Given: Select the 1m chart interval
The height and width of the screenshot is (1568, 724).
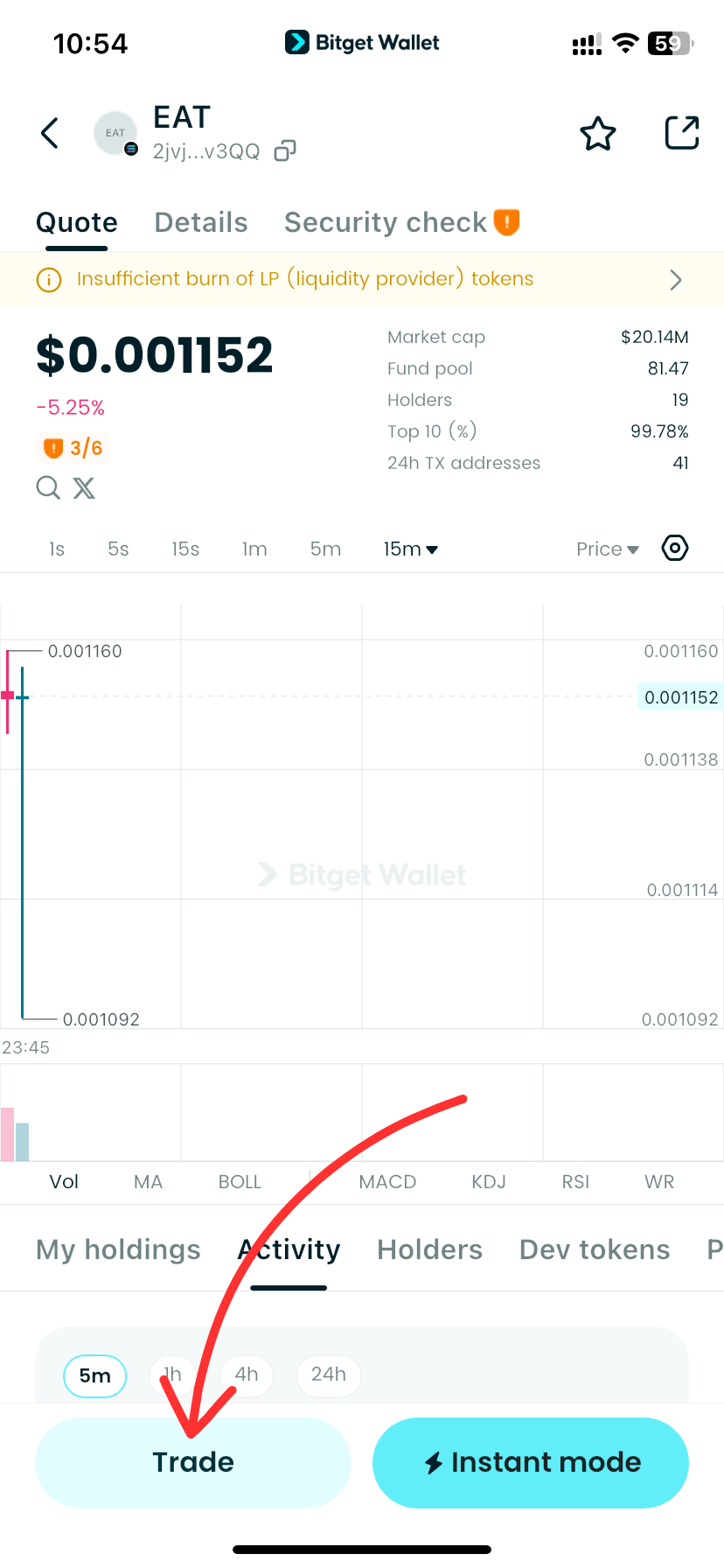Looking at the screenshot, I should [x=254, y=549].
